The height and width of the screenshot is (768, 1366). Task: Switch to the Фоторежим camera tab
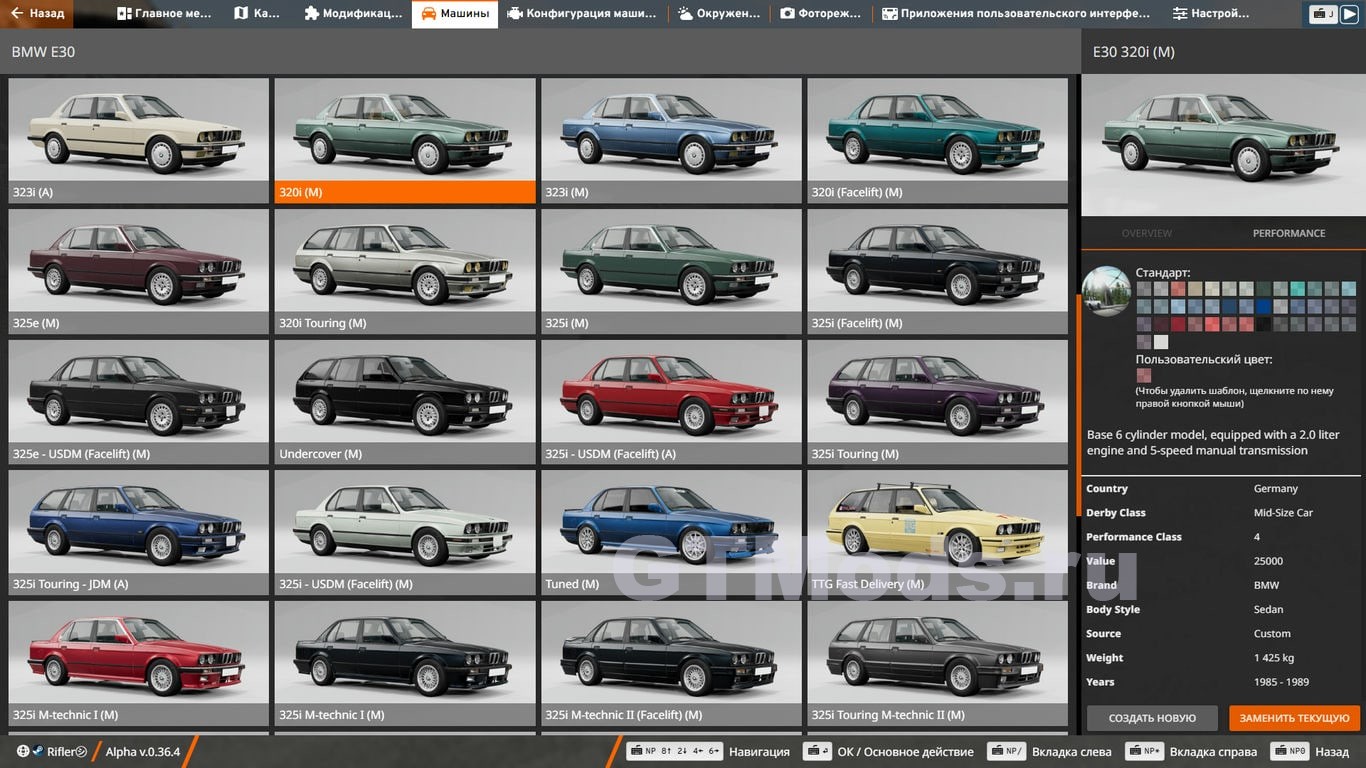819,14
